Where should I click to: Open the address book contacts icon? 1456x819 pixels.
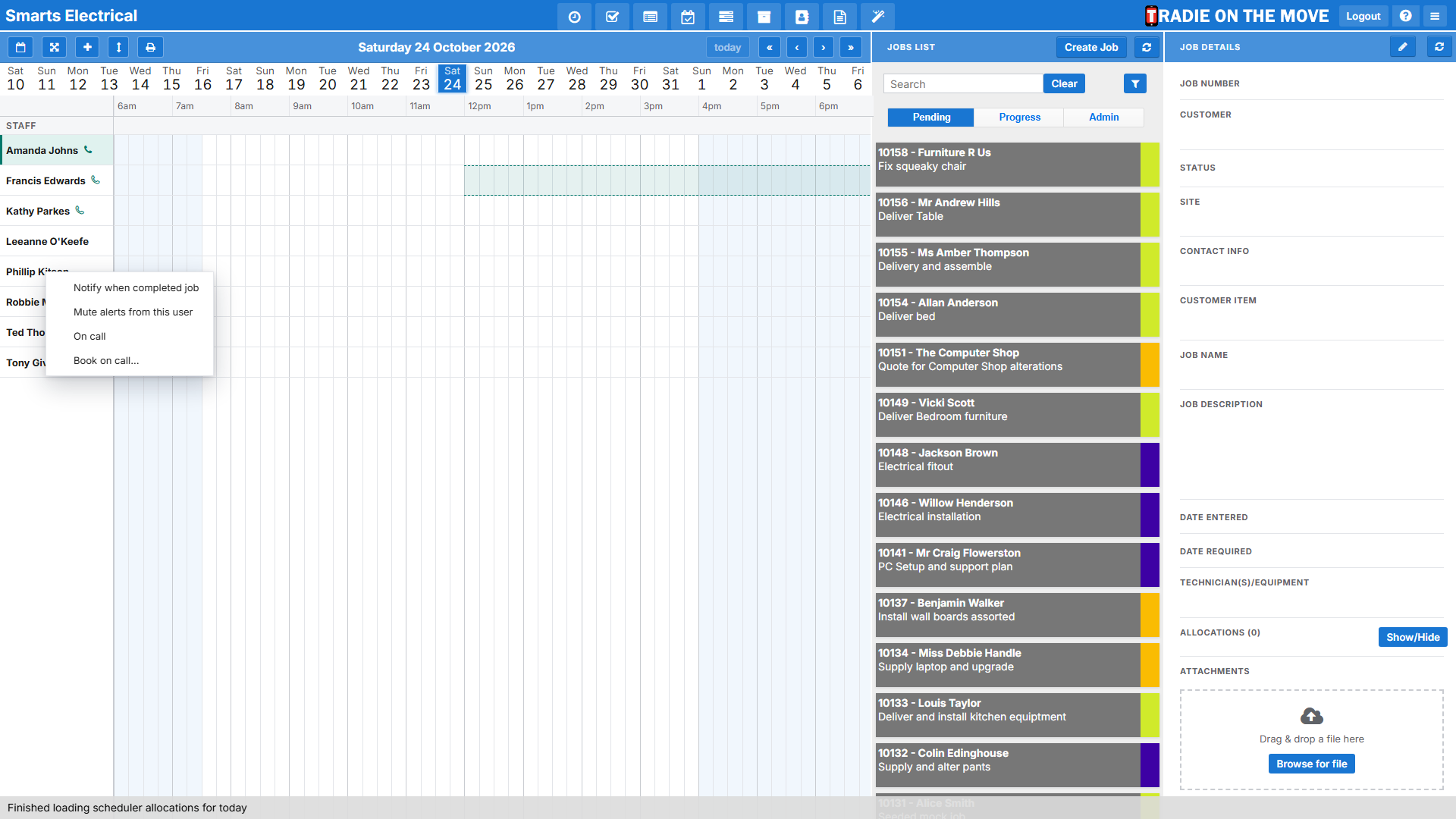click(802, 17)
